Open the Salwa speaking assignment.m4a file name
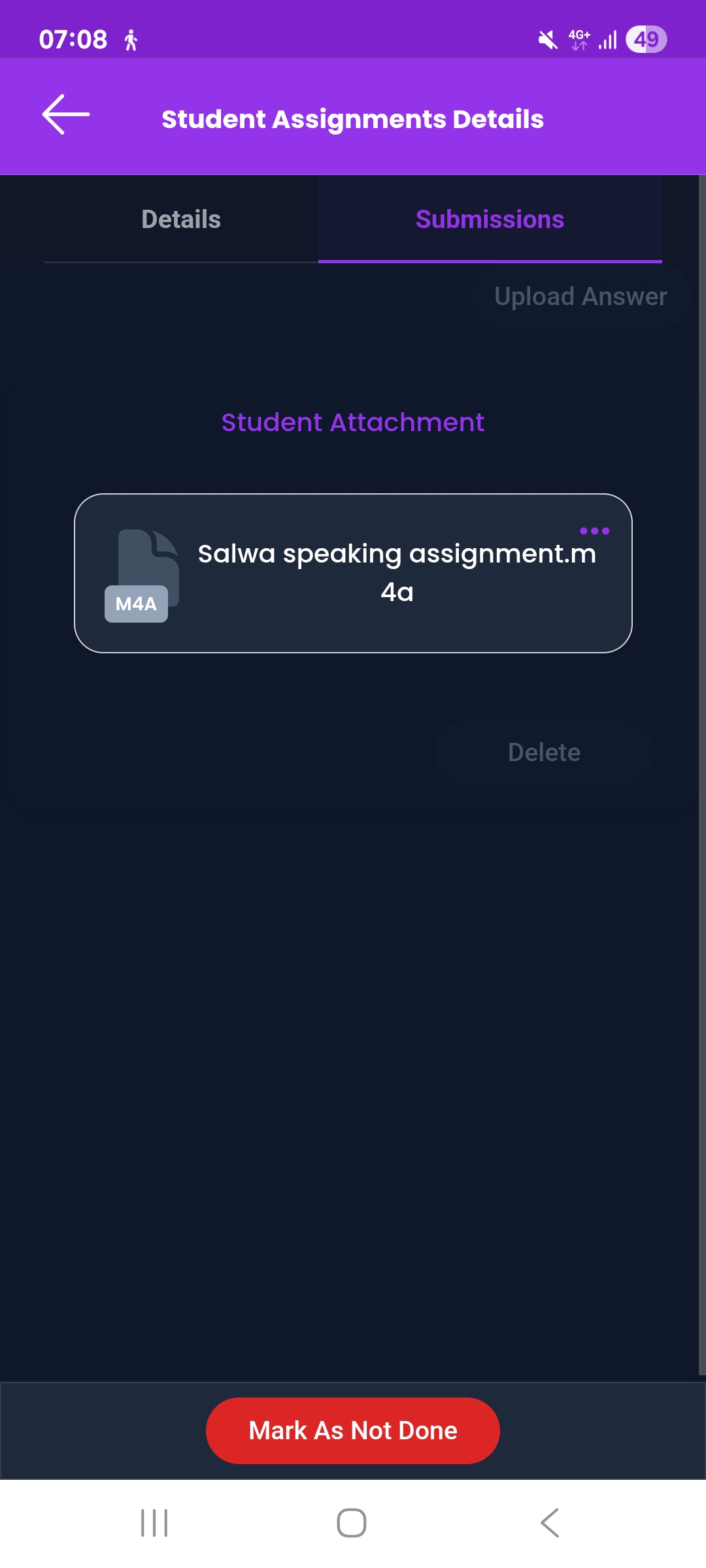The image size is (706, 1568). [397, 572]
